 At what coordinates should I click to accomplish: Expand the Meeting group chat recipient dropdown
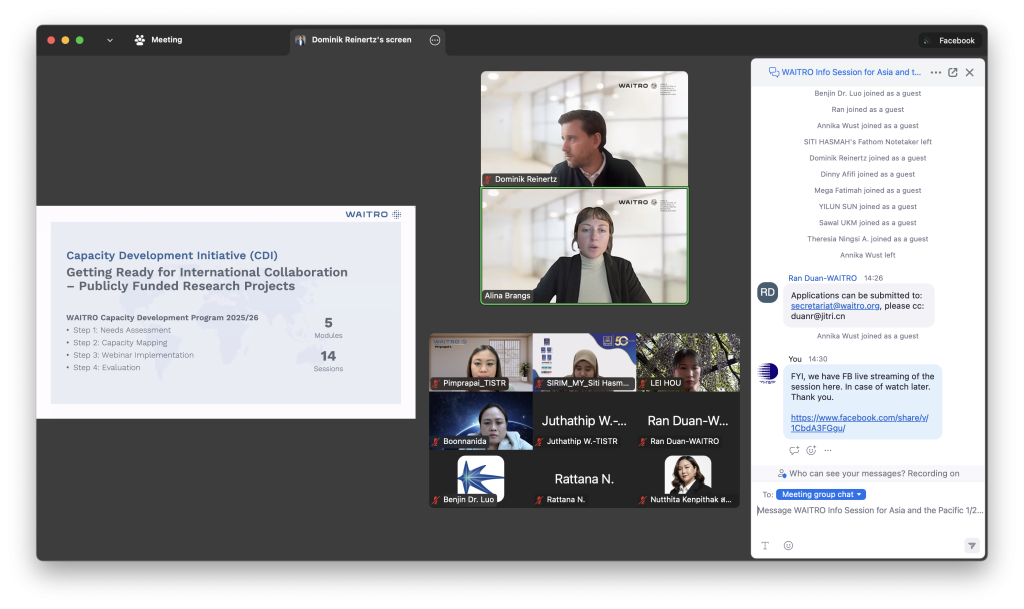[820, 494]
